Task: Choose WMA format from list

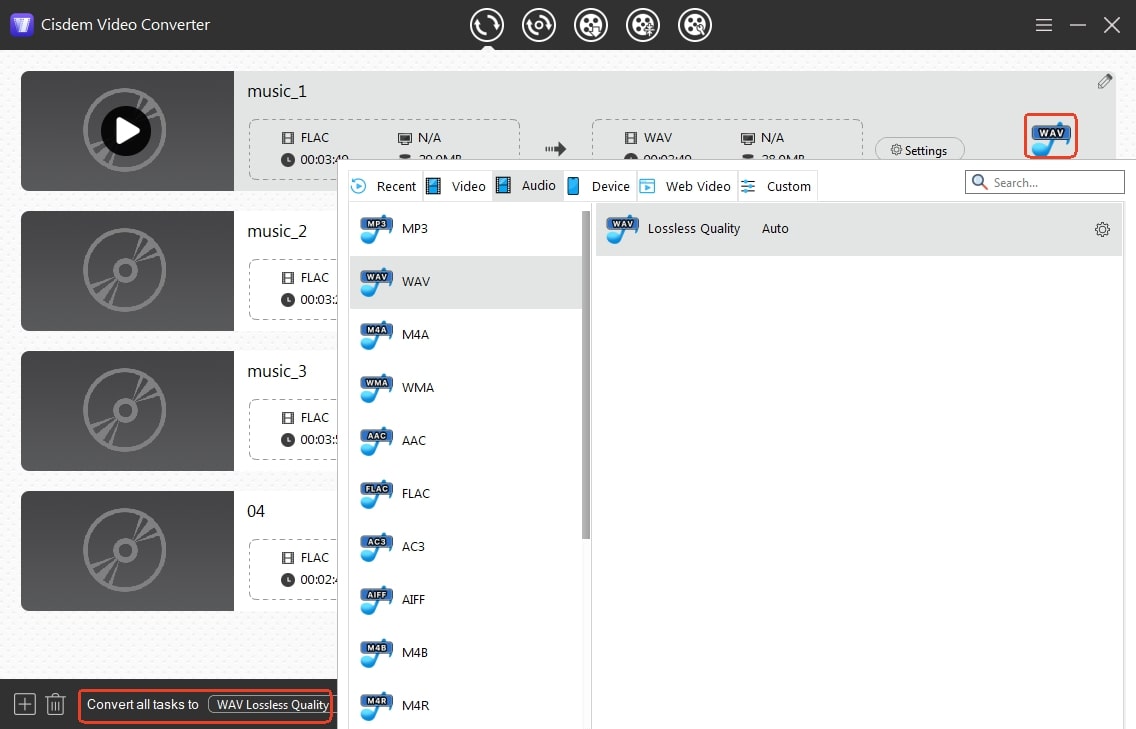Action: point(466,388)
